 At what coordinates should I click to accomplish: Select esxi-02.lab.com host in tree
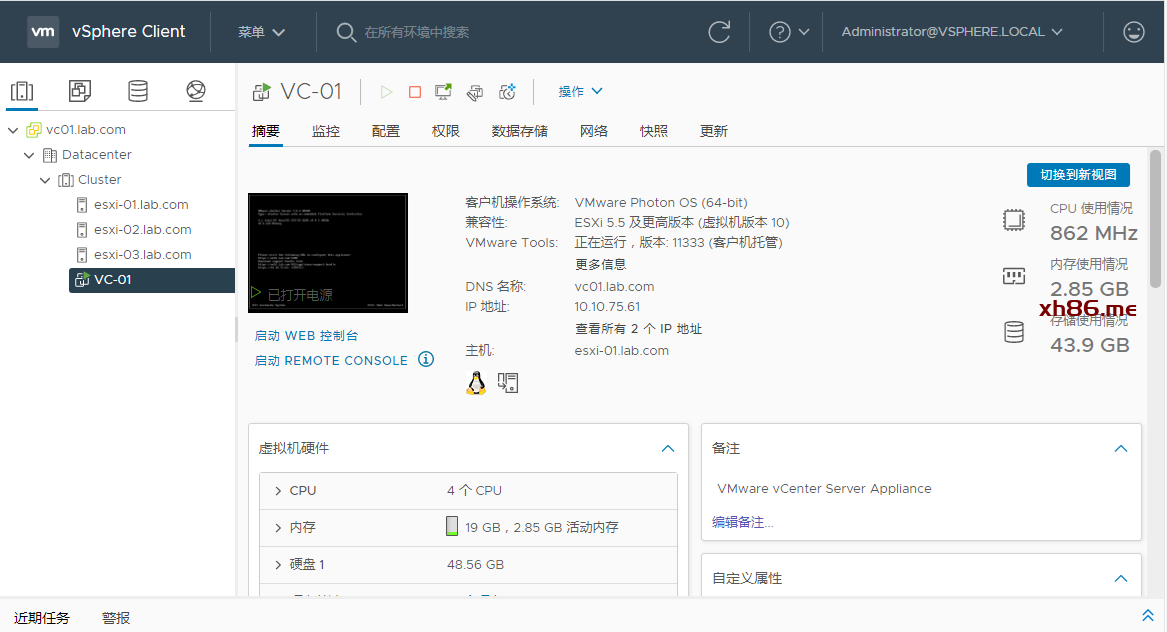point(142,230)
